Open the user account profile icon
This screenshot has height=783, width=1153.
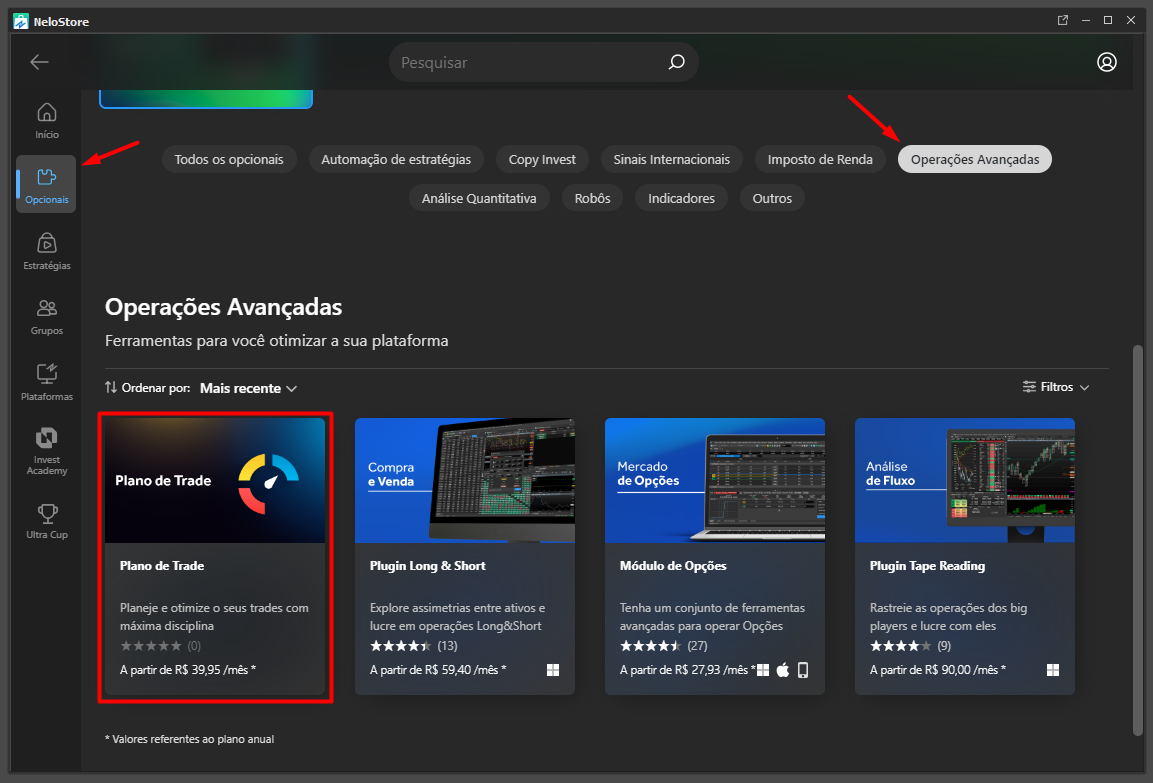pos(1107,62)
